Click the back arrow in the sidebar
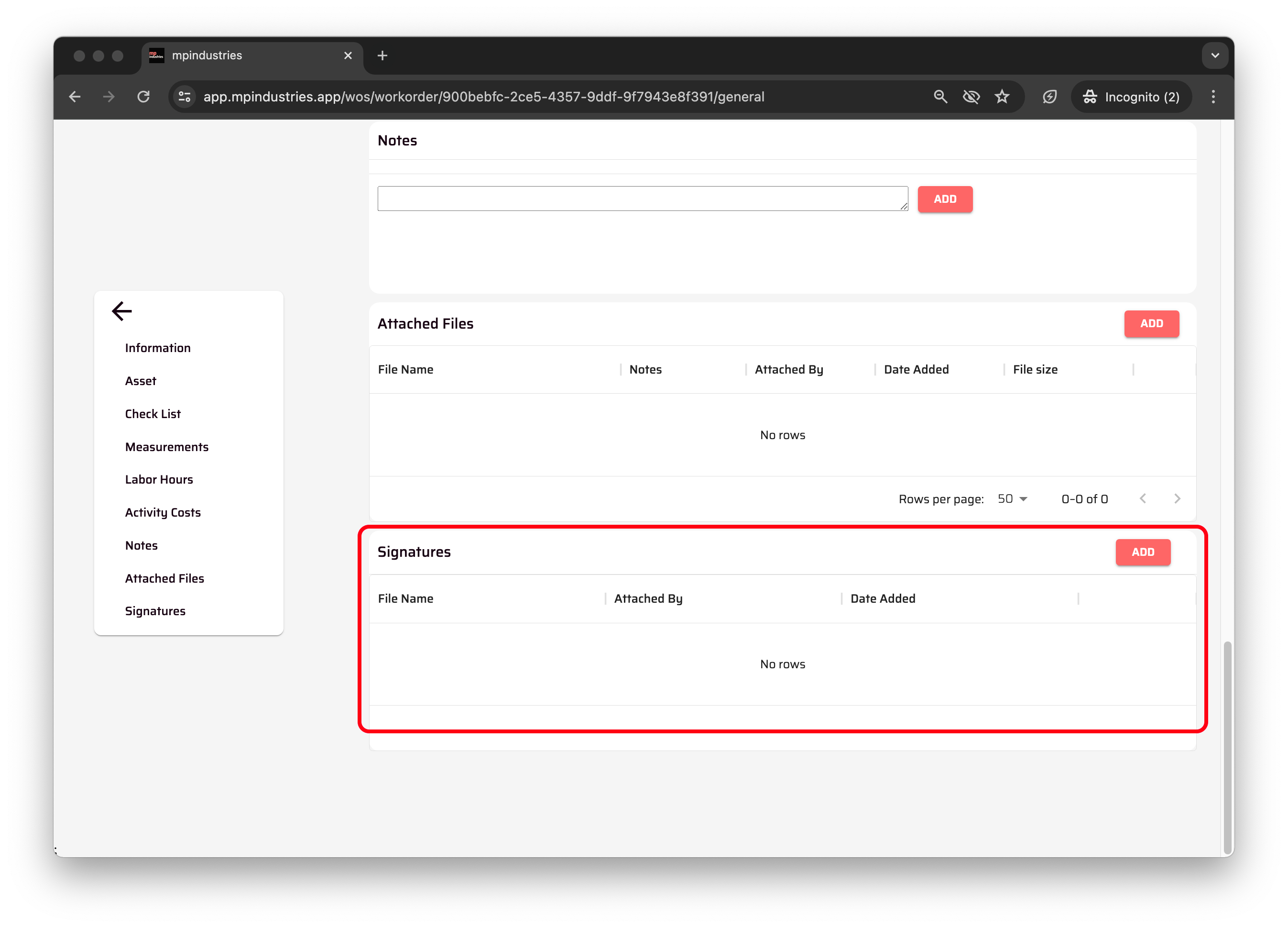The width and height of the screenshot is (1288, 928). pyautogui.click(x=121, y=311)
